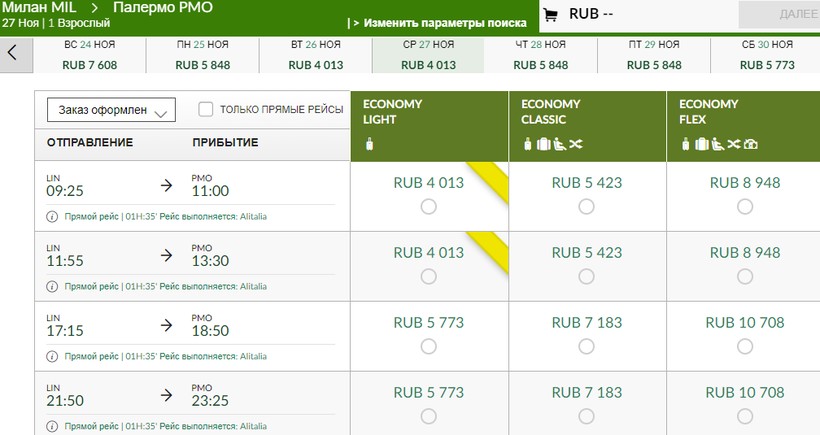Click flight change arrows icon under Economy Classic
Viewport: 820px width, 435px height.
[x=575, y=144]
